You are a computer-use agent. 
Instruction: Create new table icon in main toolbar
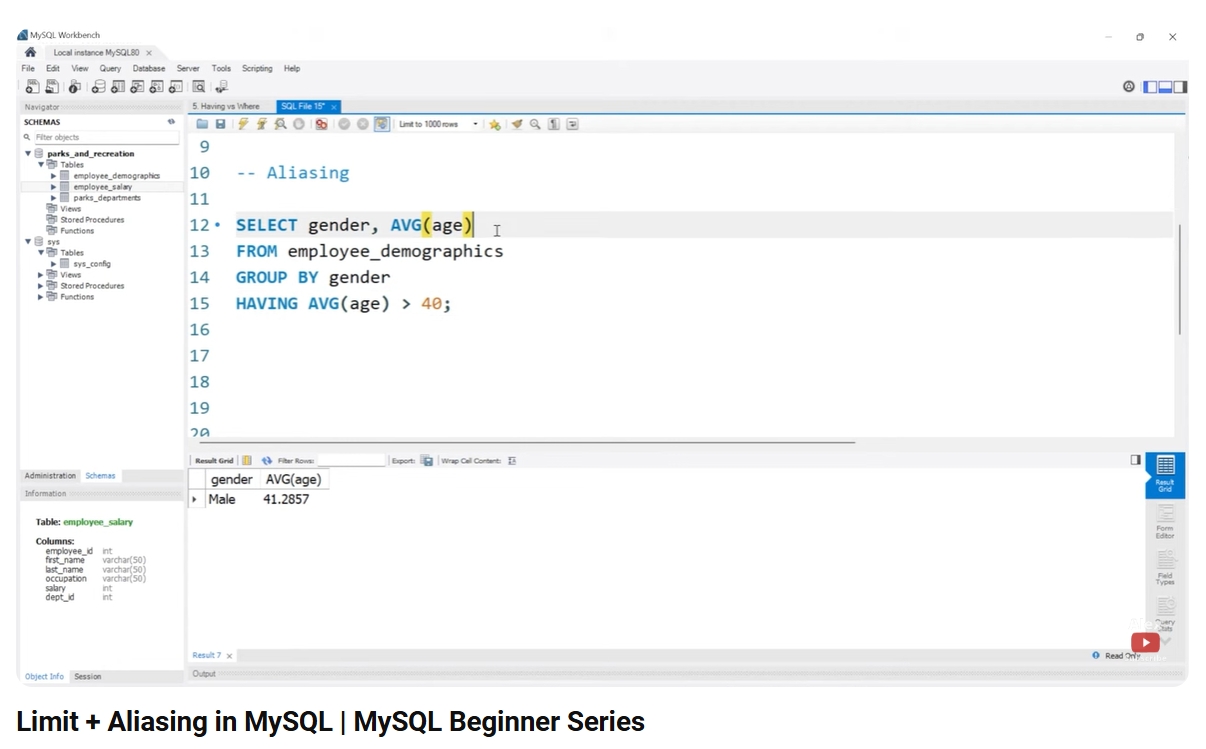click(x=117, y=87)
